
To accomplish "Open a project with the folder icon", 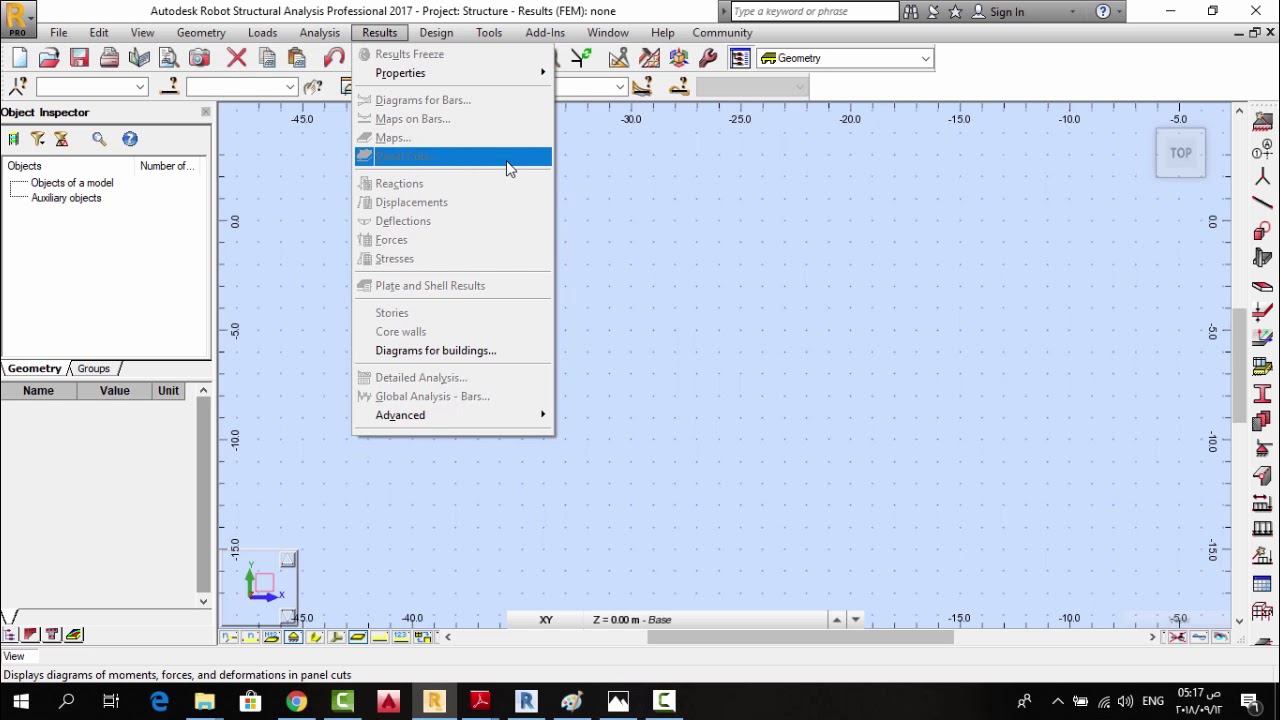I will click(x=49, y=58).
